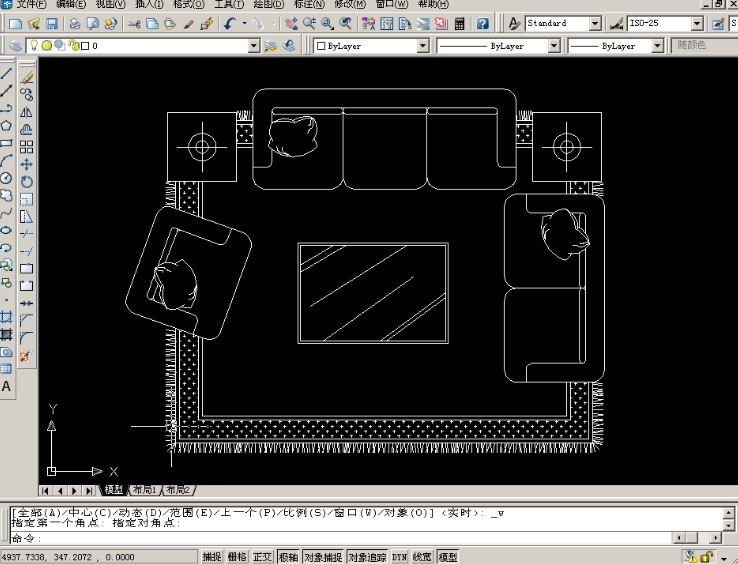Open the ByLayer linetype dropdown
Image resolution: width=738 pixels, height=564 pixels.
pyautogui.click(x=554, y=46)
